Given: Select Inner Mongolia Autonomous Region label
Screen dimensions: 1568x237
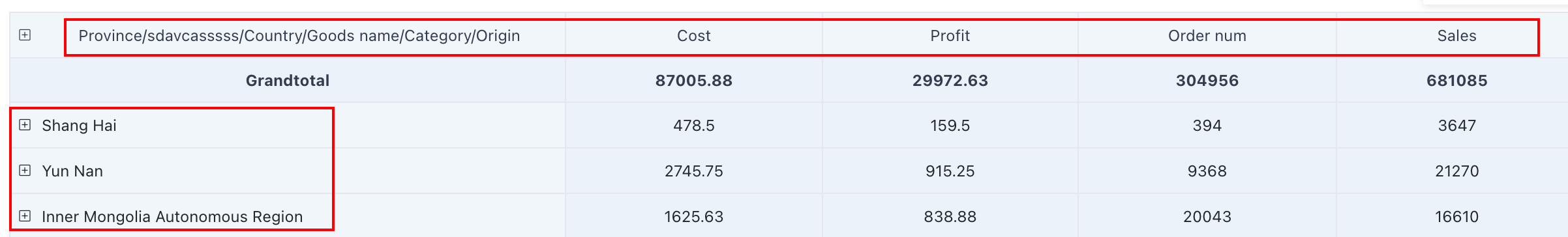Looking at the screenshot, I should click(x=172, y=217).
